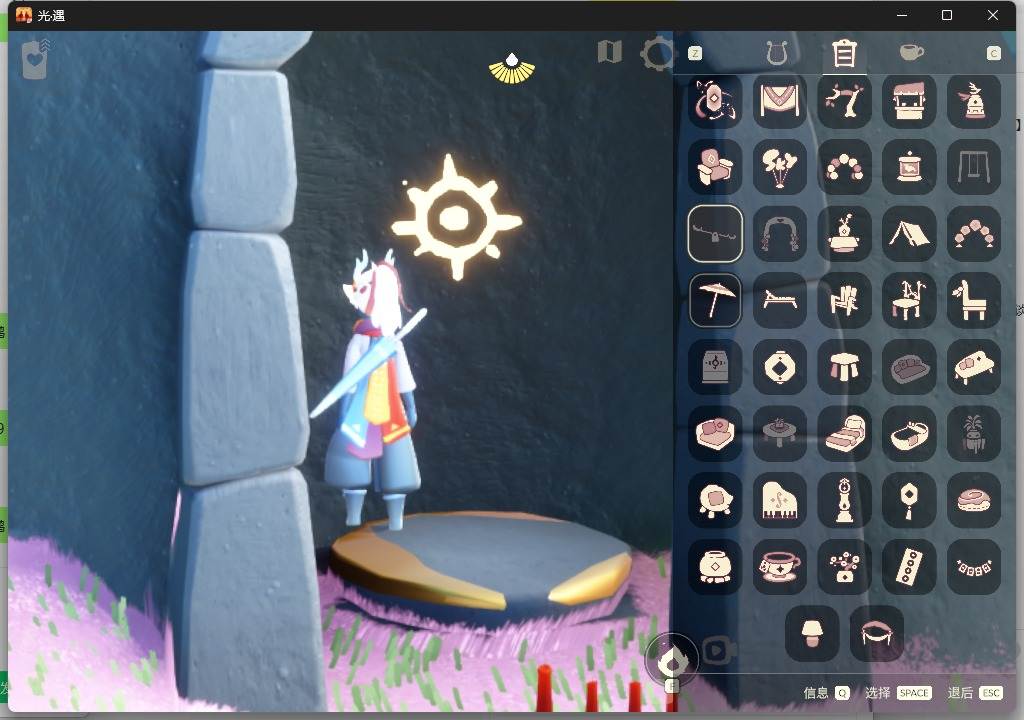Select the small stool prop
Image resolution: width=1024 pixels, height=720 pixels.
(844, 367)
